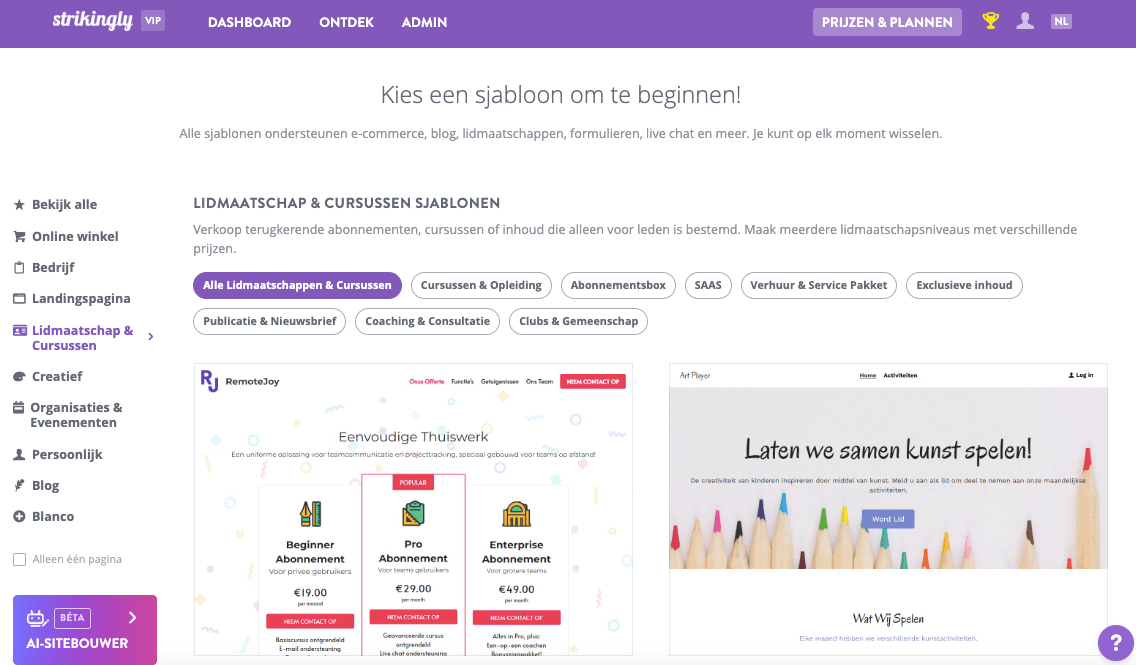Select the Alle Lidmaatschappen & Cursussen filter
Viewport: 1136px width, 665px height.
(297, 285)
